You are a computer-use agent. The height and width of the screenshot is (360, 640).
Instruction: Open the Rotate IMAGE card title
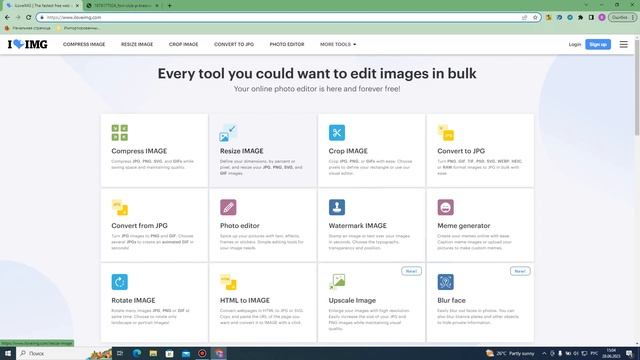[133, 300]
